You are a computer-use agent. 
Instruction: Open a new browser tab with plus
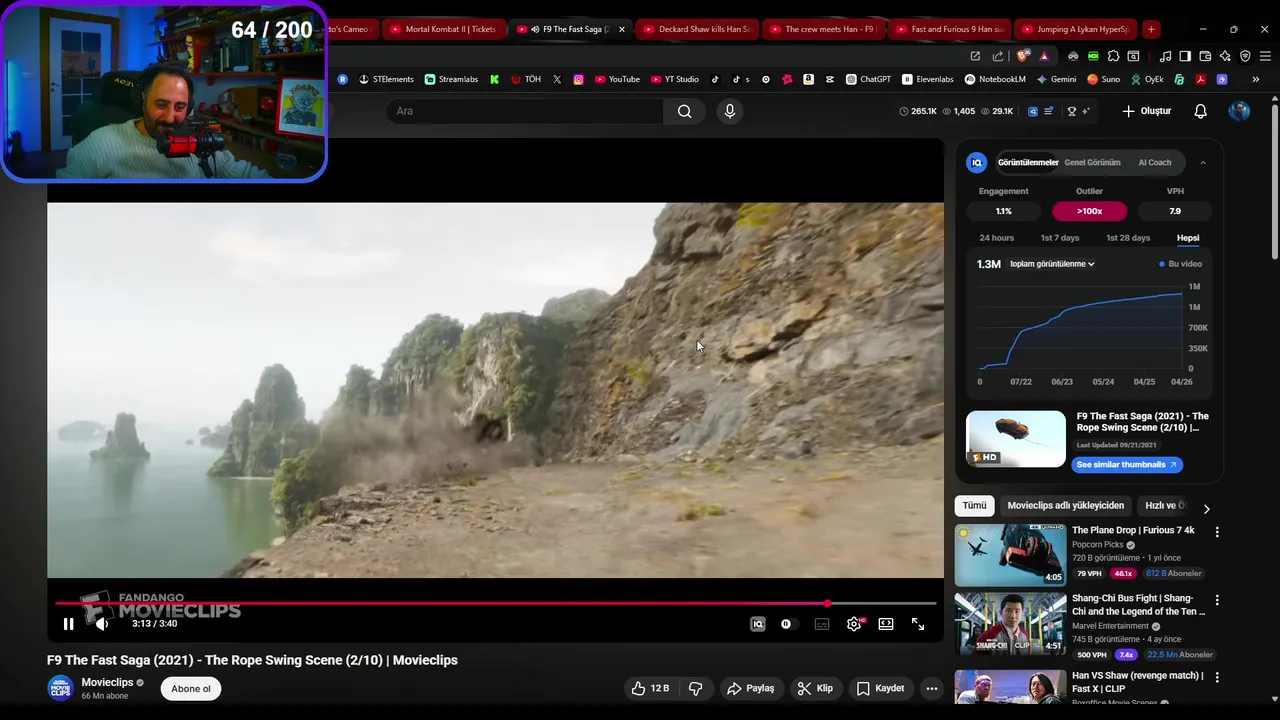(1151, 29)
